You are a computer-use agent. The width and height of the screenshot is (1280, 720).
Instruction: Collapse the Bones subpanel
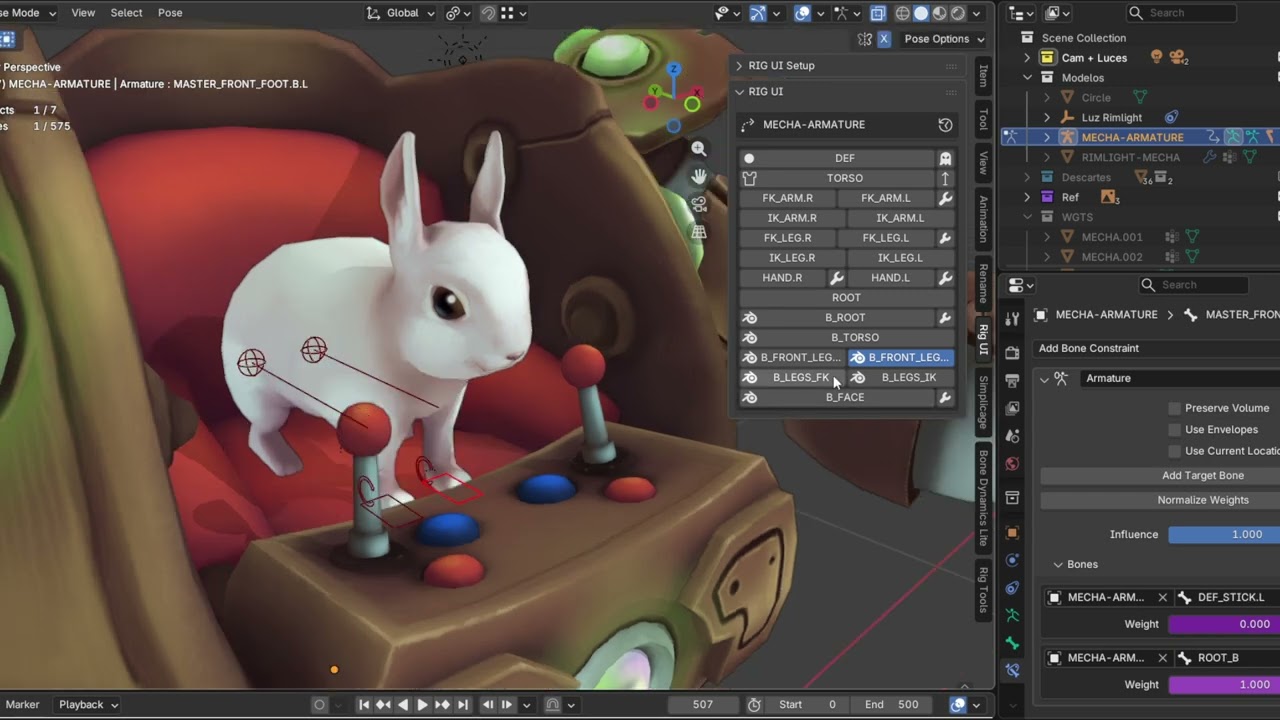(x=1058, y=565)
